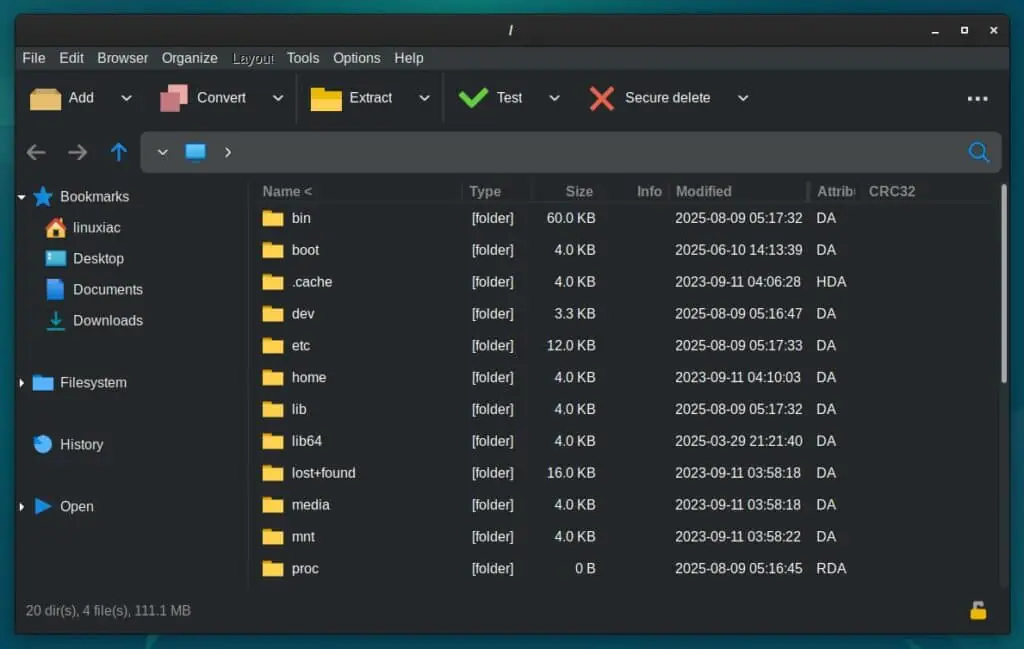Run Test with the green checkmark icon

[474, 97]
